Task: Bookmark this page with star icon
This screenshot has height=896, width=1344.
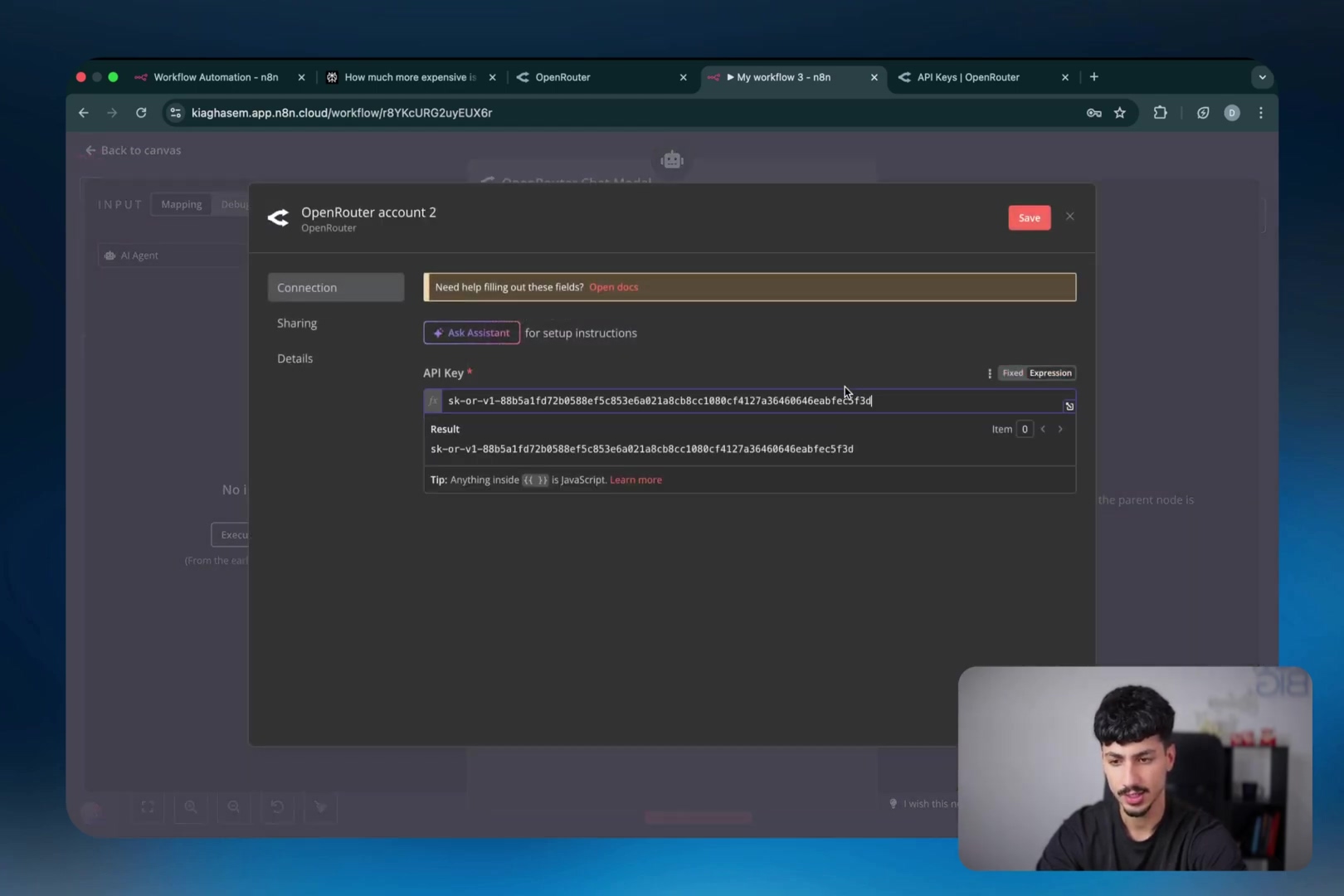Action: pyautogui.click(x=1120, y=113)
